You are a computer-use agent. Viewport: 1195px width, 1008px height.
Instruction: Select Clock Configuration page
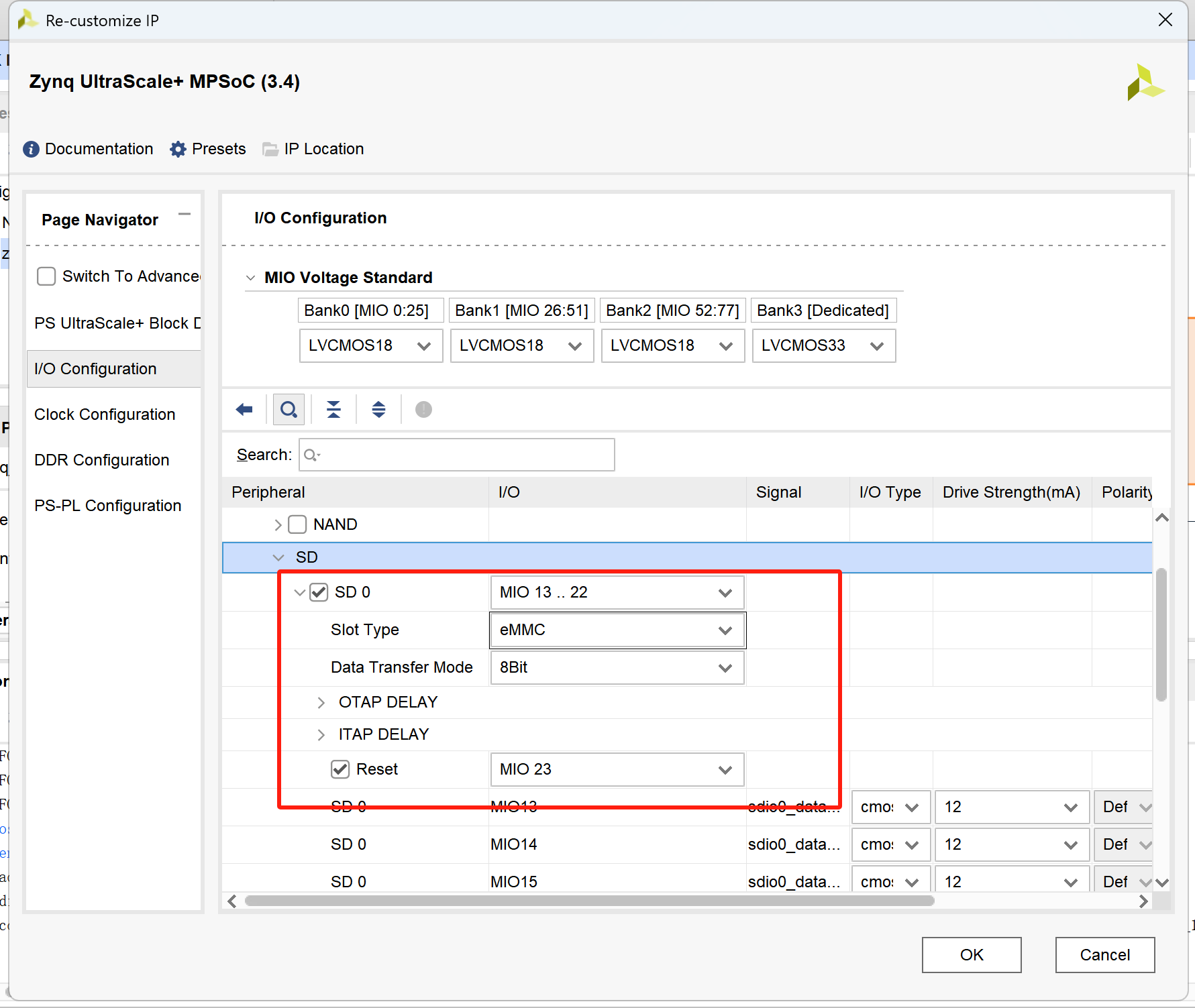tap(114, 414)
